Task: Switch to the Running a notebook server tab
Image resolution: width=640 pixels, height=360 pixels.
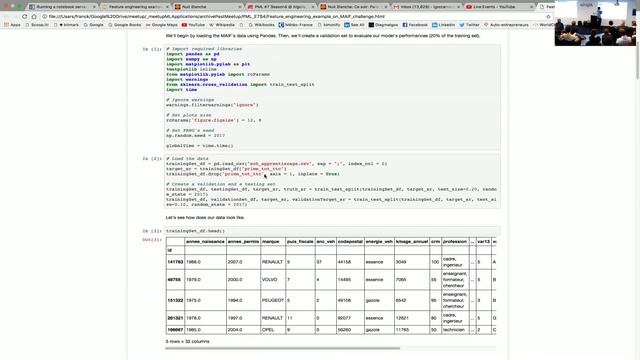Action: pos(61,7)
